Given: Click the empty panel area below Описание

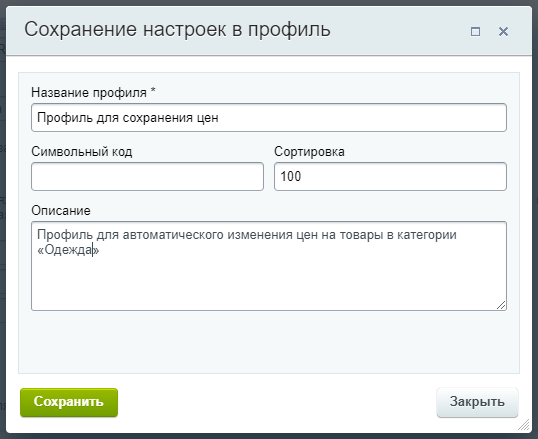Looking at the screenshot, I should [x=269, y=342].
